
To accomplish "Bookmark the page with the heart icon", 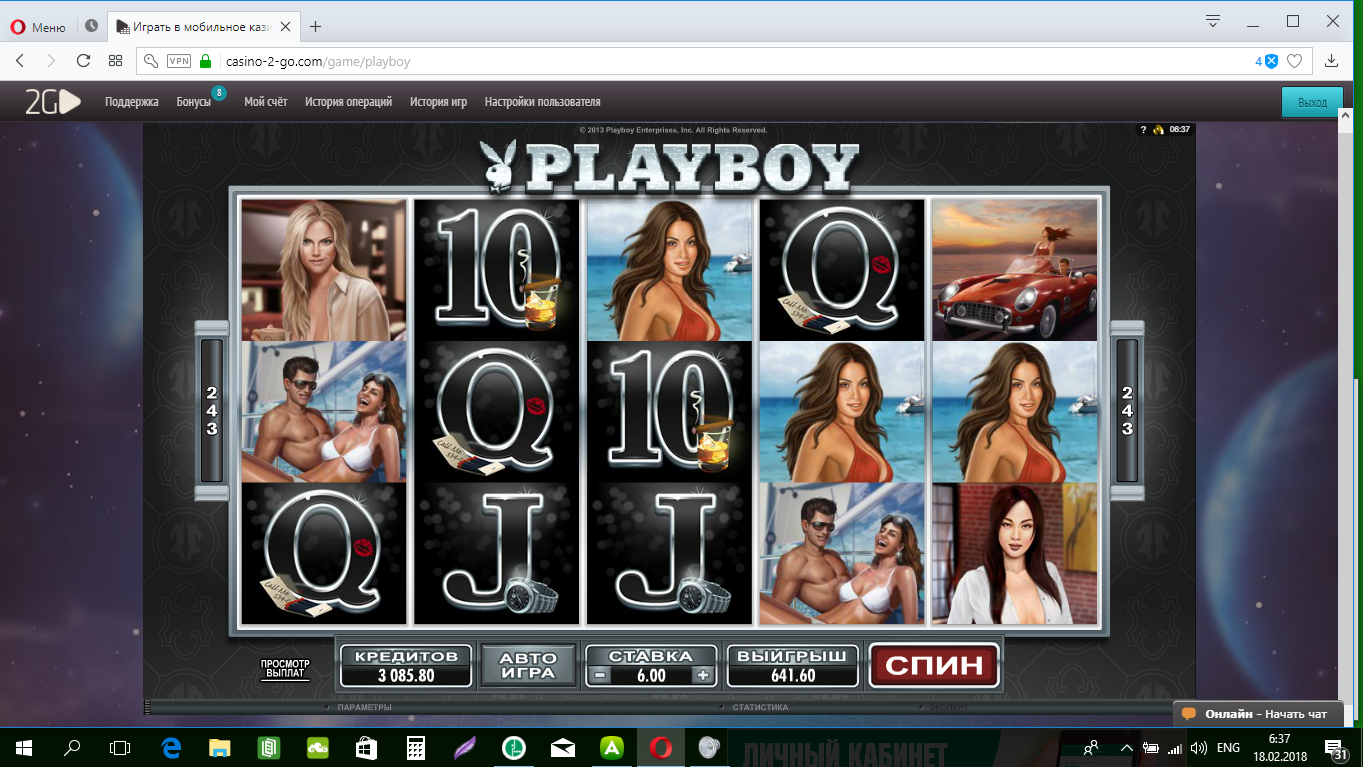I will coord(1294,61).
